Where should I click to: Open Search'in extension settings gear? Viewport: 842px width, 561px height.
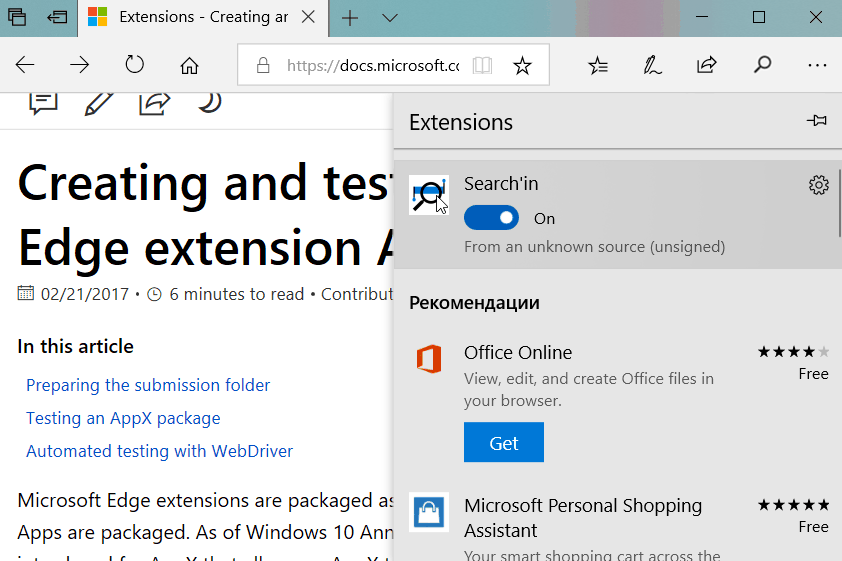(818, 185)
